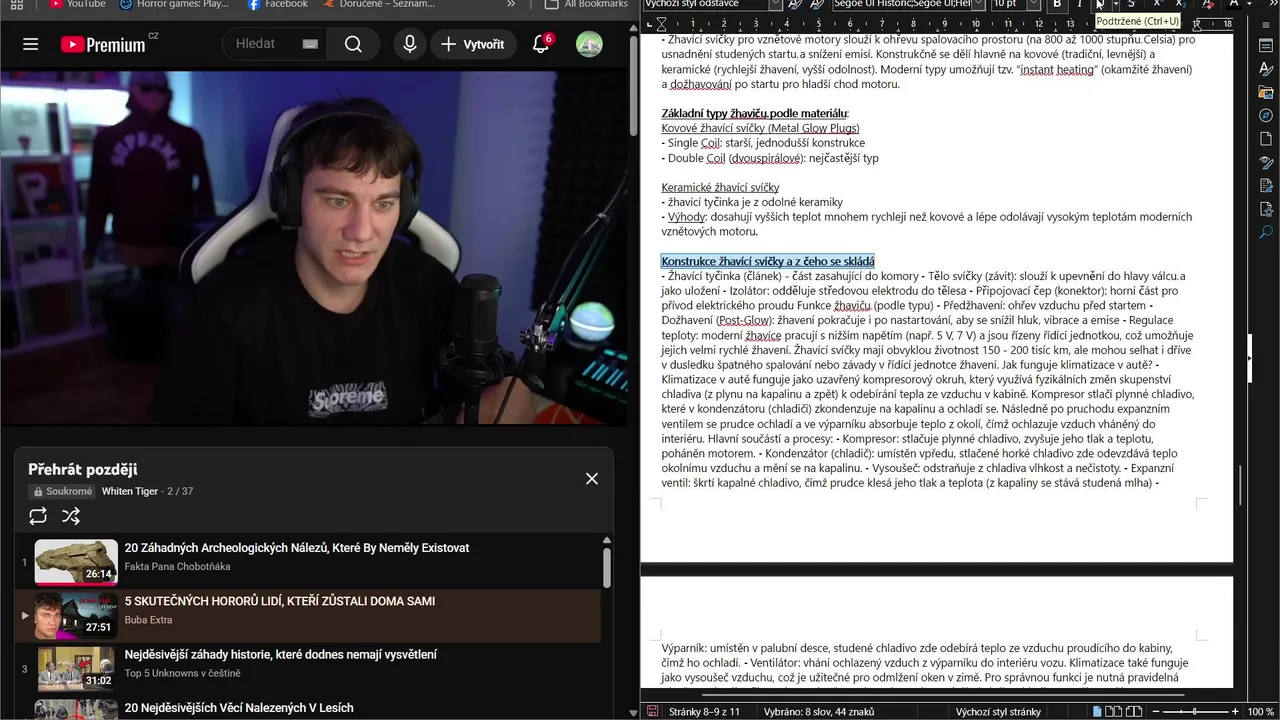Viewport: 1280px width, 720px height.
Task: Zoom out the document with minus
Action: [1156, 712]
